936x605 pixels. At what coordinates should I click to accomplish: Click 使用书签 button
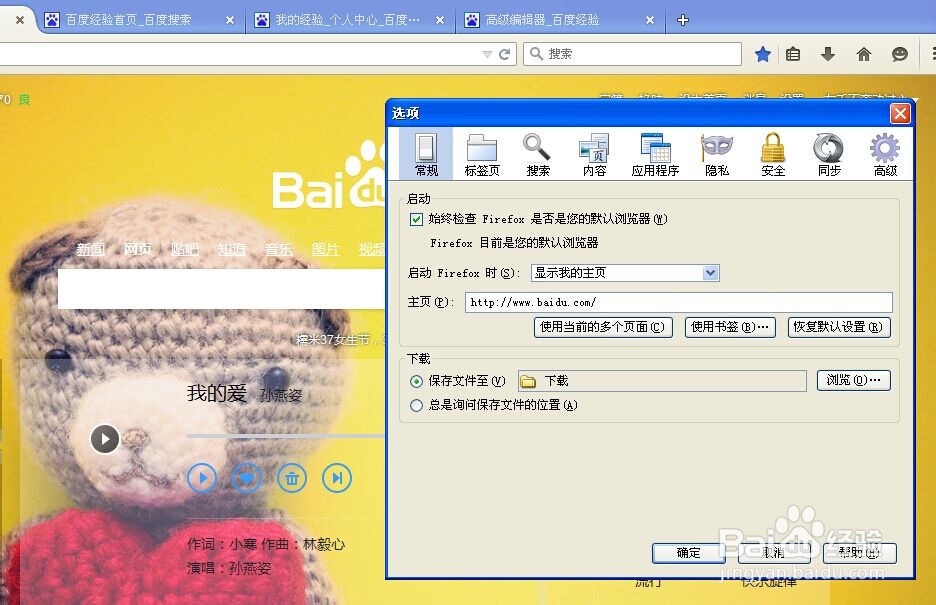[x=730, y=327]
